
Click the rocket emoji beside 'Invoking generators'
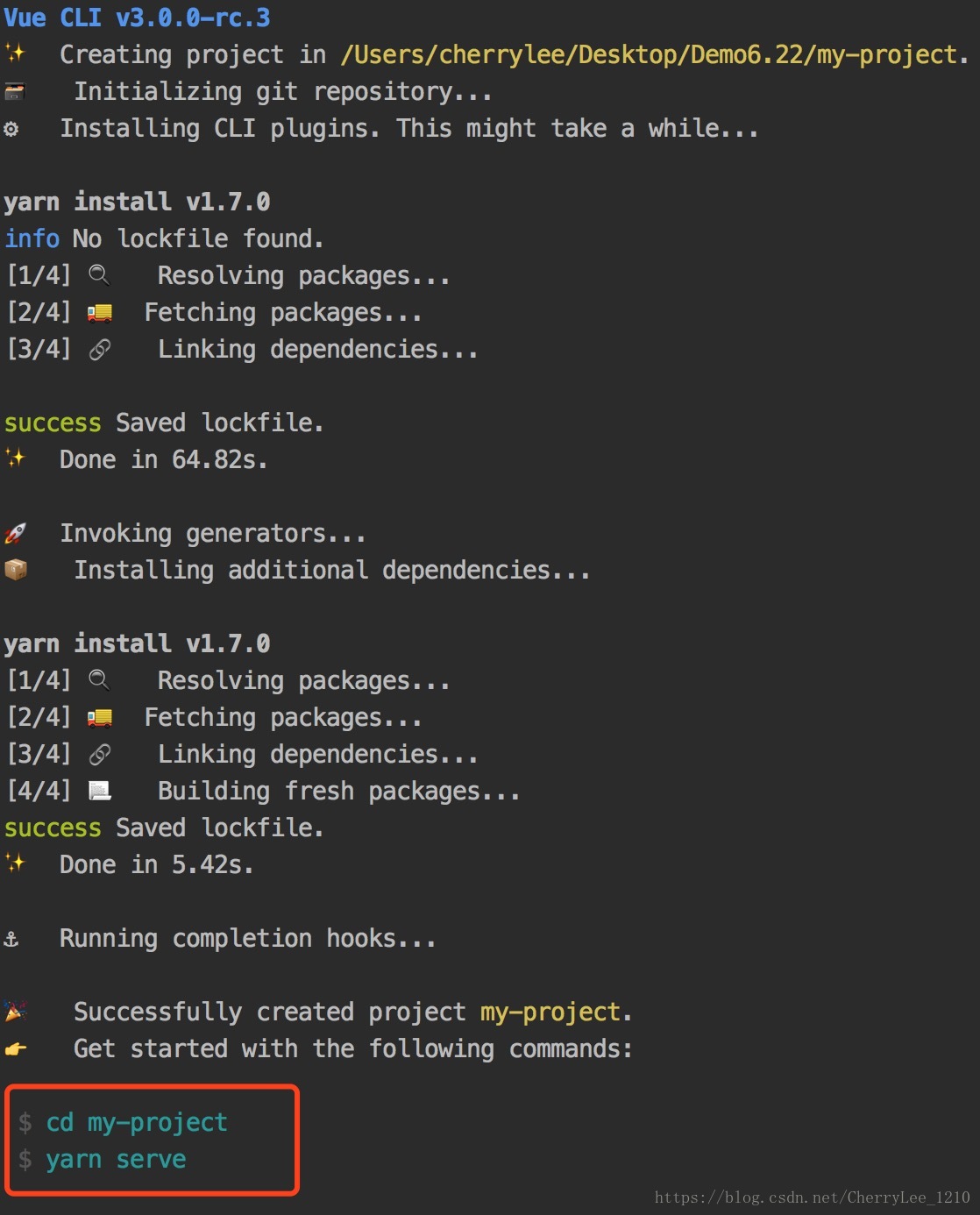[15, 533]
